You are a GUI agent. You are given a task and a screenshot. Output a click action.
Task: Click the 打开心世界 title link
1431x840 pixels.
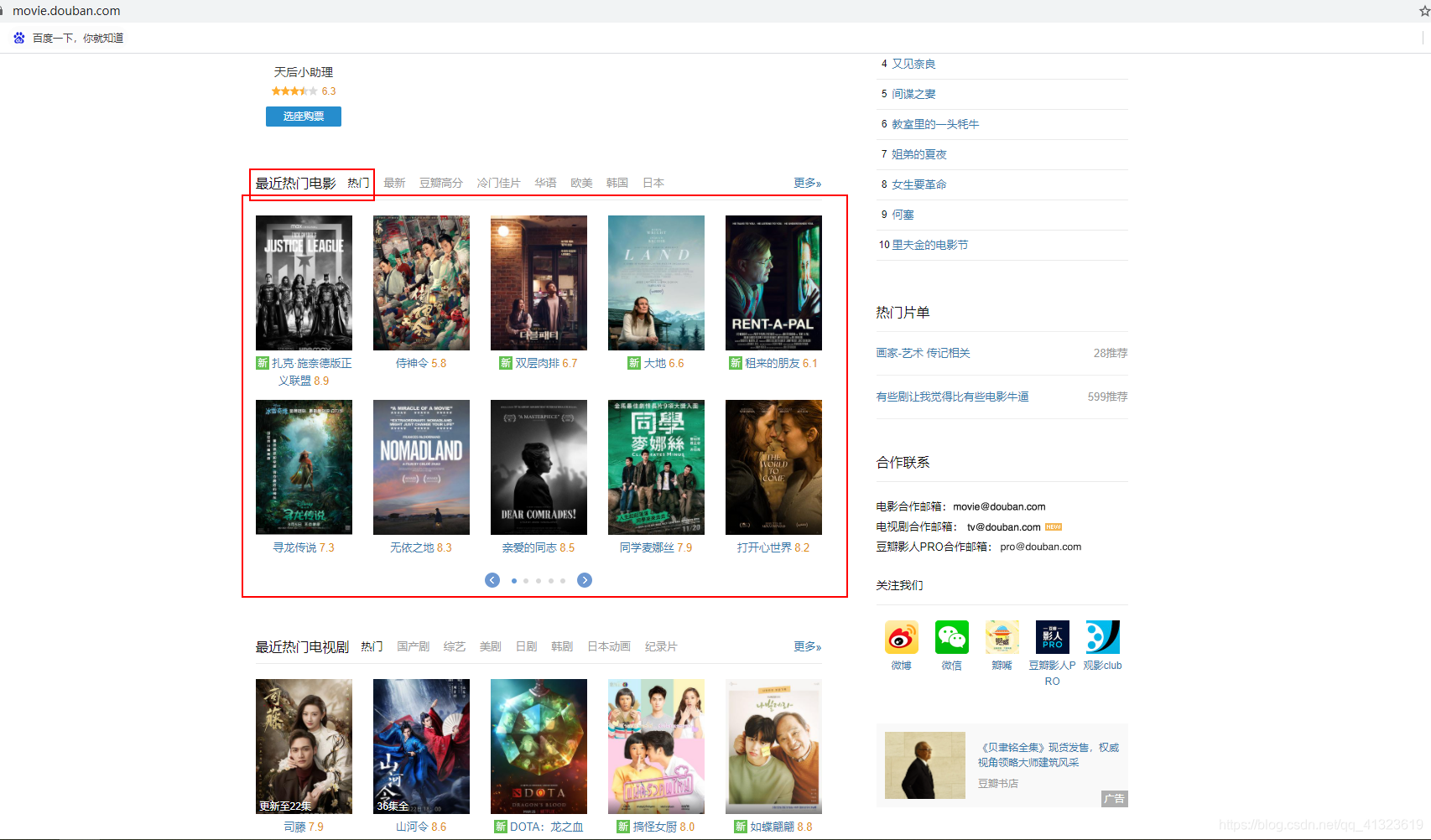point(764,547)
